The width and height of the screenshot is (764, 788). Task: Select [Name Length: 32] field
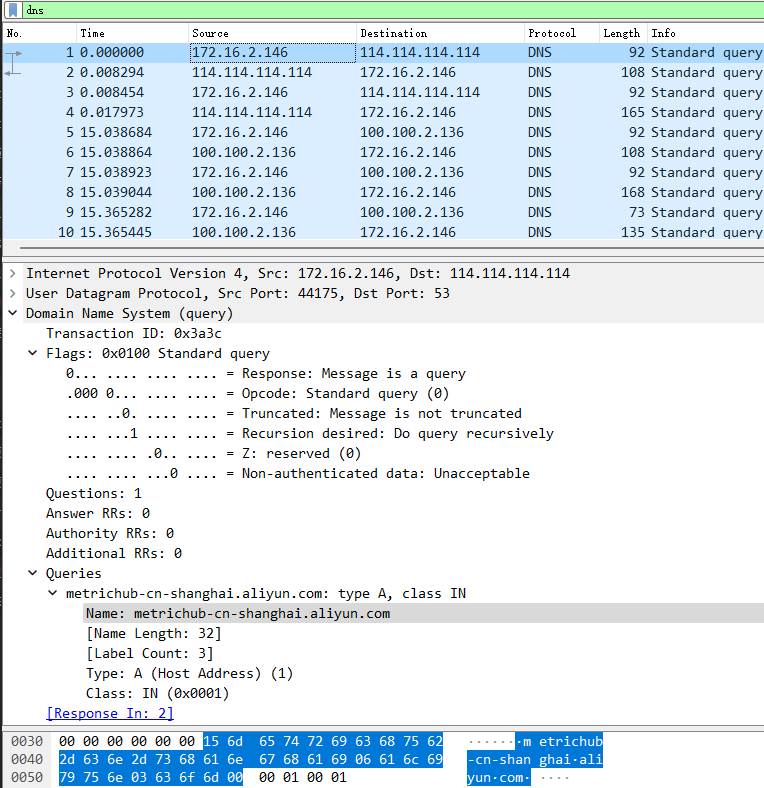coord(154,634)
